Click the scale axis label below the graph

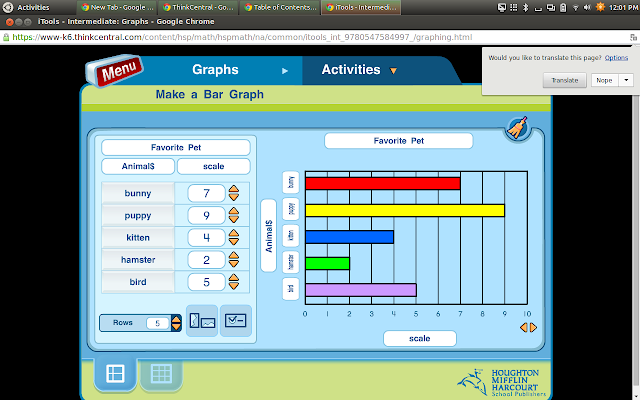click(x=420, y=338)
